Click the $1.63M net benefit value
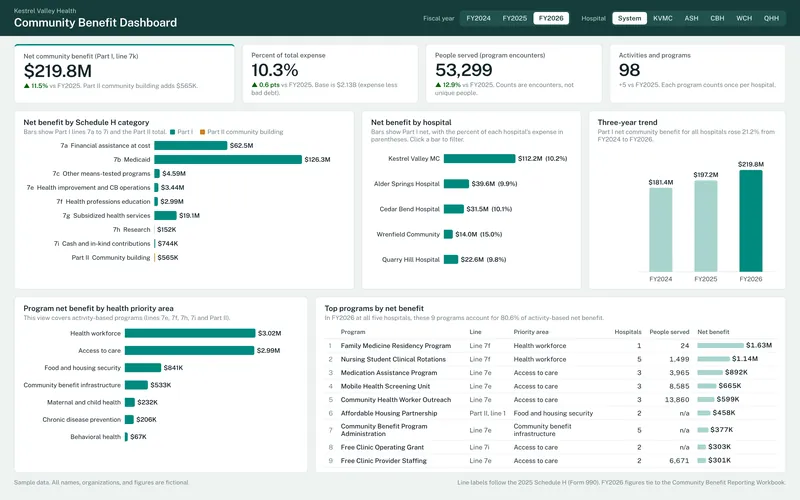This screenshot has width=800, height=500. pyautogui.click(x=759, y=345)
